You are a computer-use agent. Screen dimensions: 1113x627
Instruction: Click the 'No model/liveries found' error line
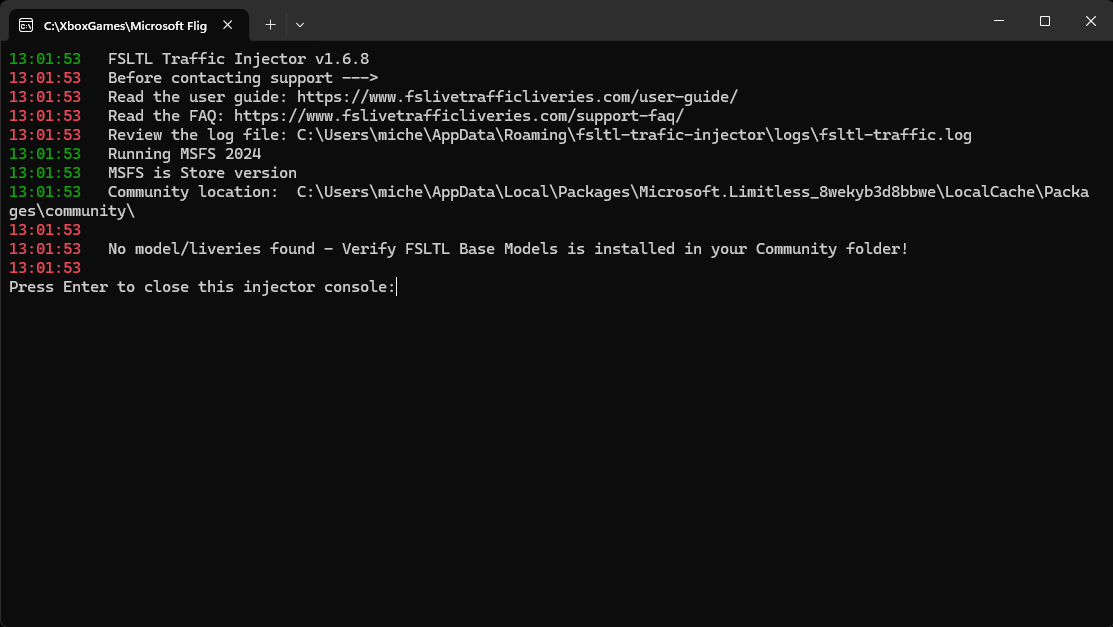[508, 249]
